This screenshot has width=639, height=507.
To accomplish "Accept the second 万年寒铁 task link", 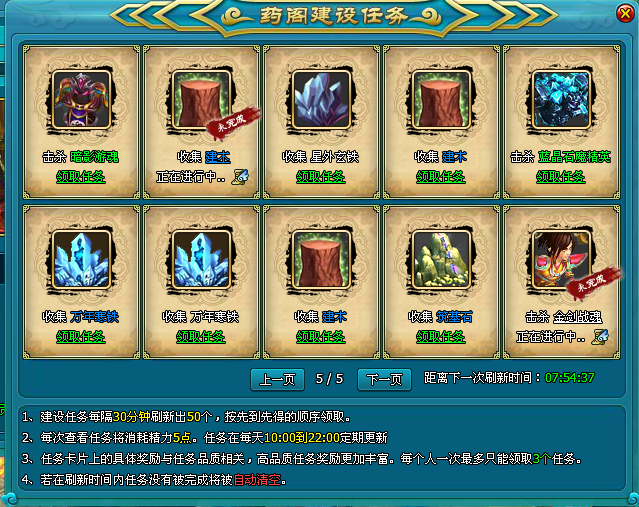I will 201,337.
